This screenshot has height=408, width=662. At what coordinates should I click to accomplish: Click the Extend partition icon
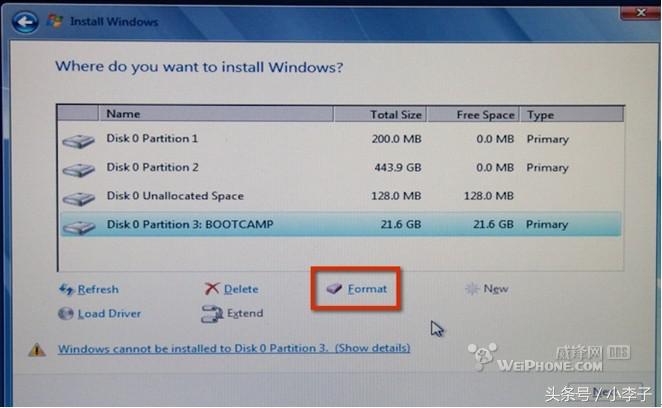(212, 314)
